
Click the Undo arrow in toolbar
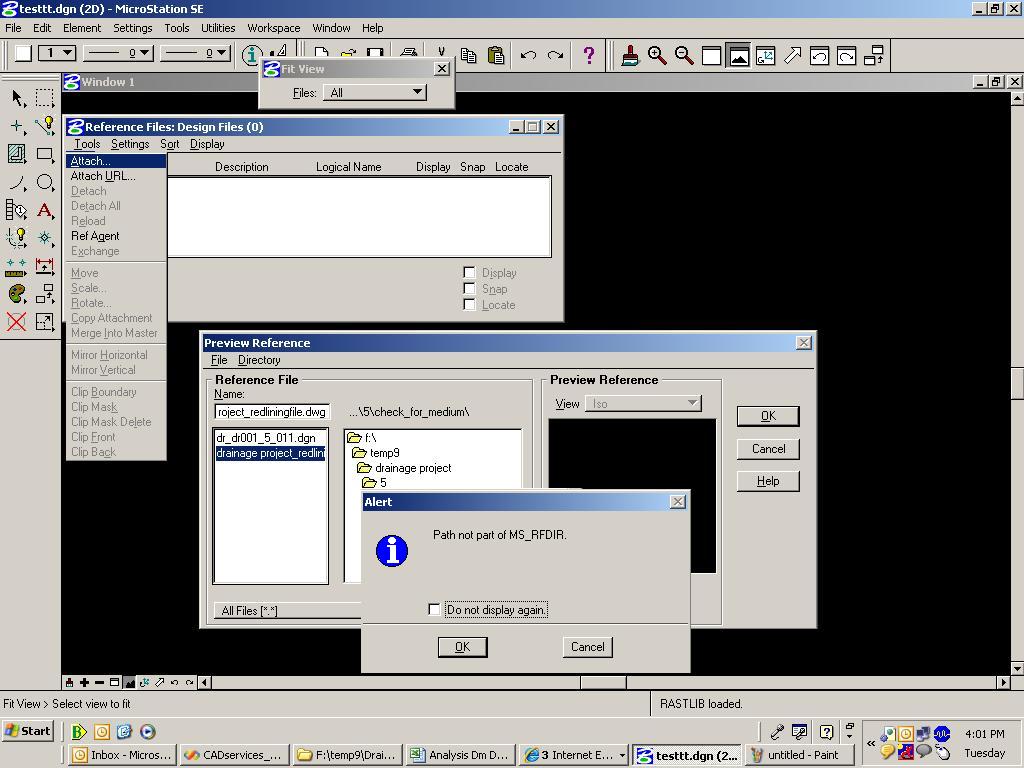[x=528, y=56]
